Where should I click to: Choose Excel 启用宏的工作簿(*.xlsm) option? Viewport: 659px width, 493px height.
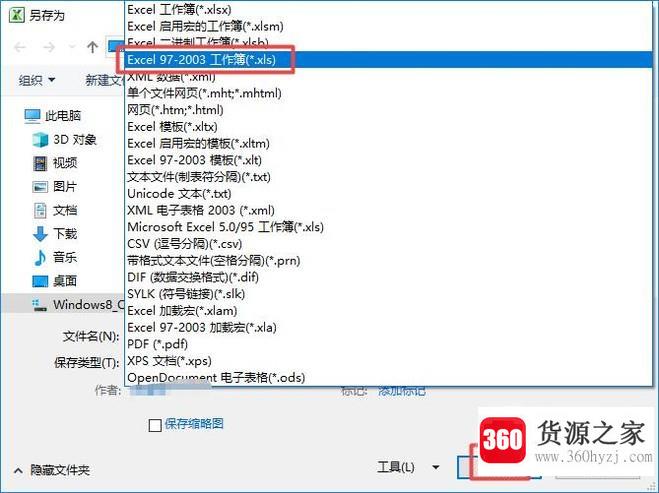(388, 26)
